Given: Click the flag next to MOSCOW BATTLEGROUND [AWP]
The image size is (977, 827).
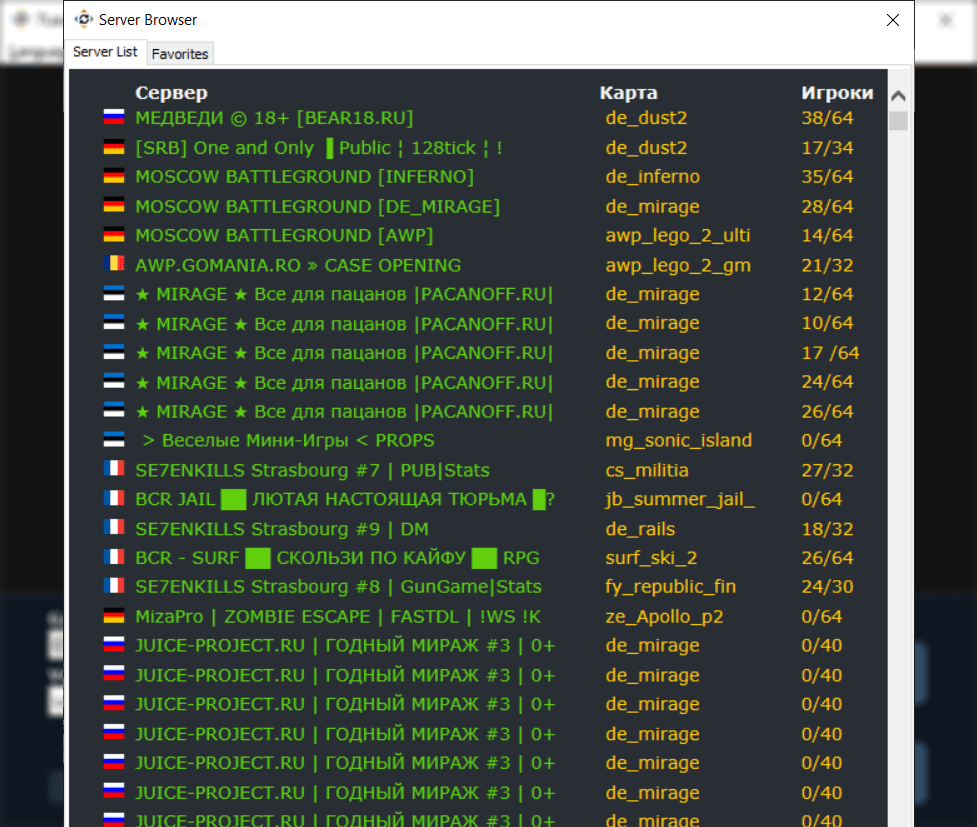Looking at the screenshot, I should point(114,235).
